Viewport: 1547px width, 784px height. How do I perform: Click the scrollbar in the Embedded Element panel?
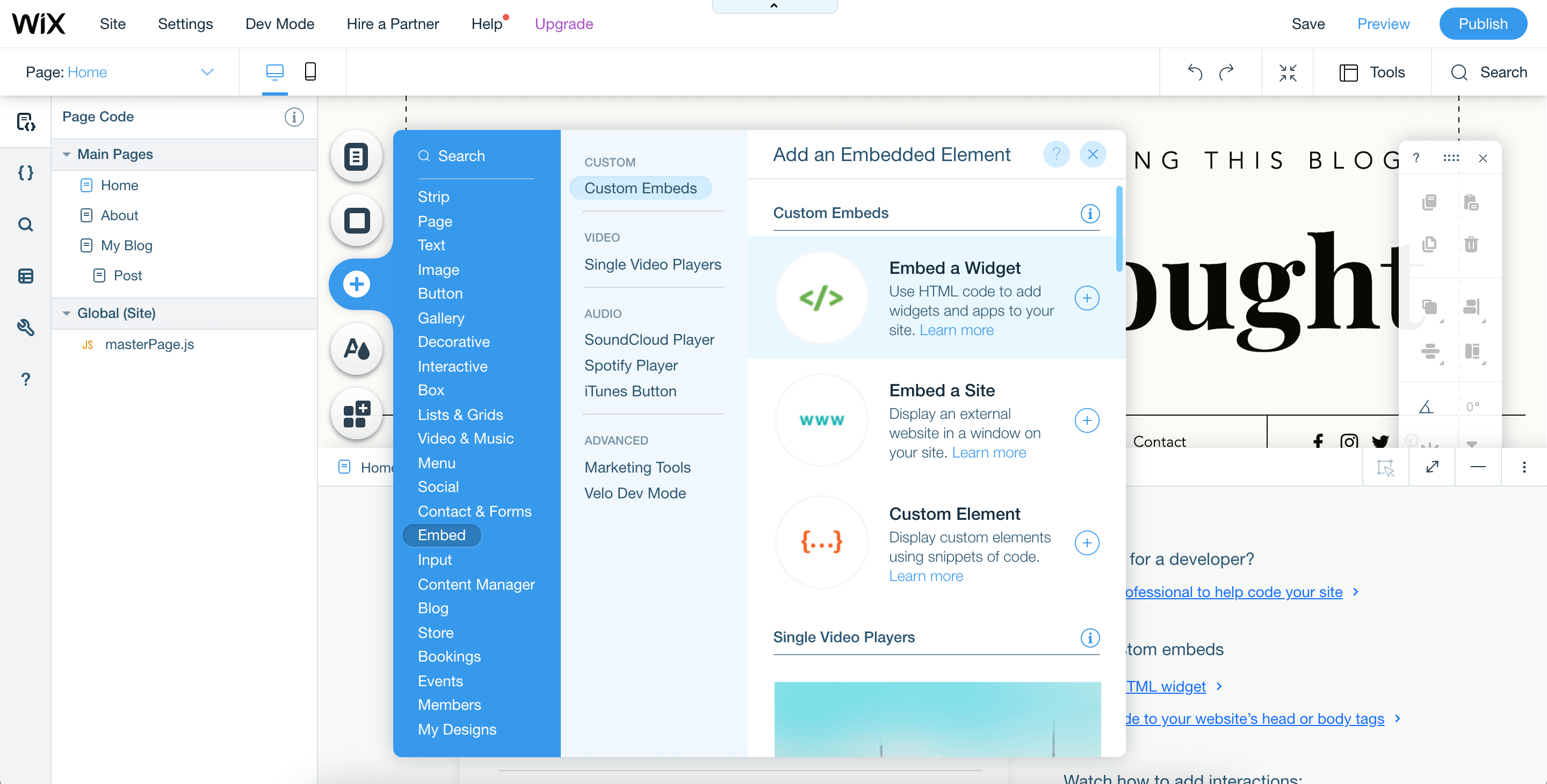tap(1118, 228)
